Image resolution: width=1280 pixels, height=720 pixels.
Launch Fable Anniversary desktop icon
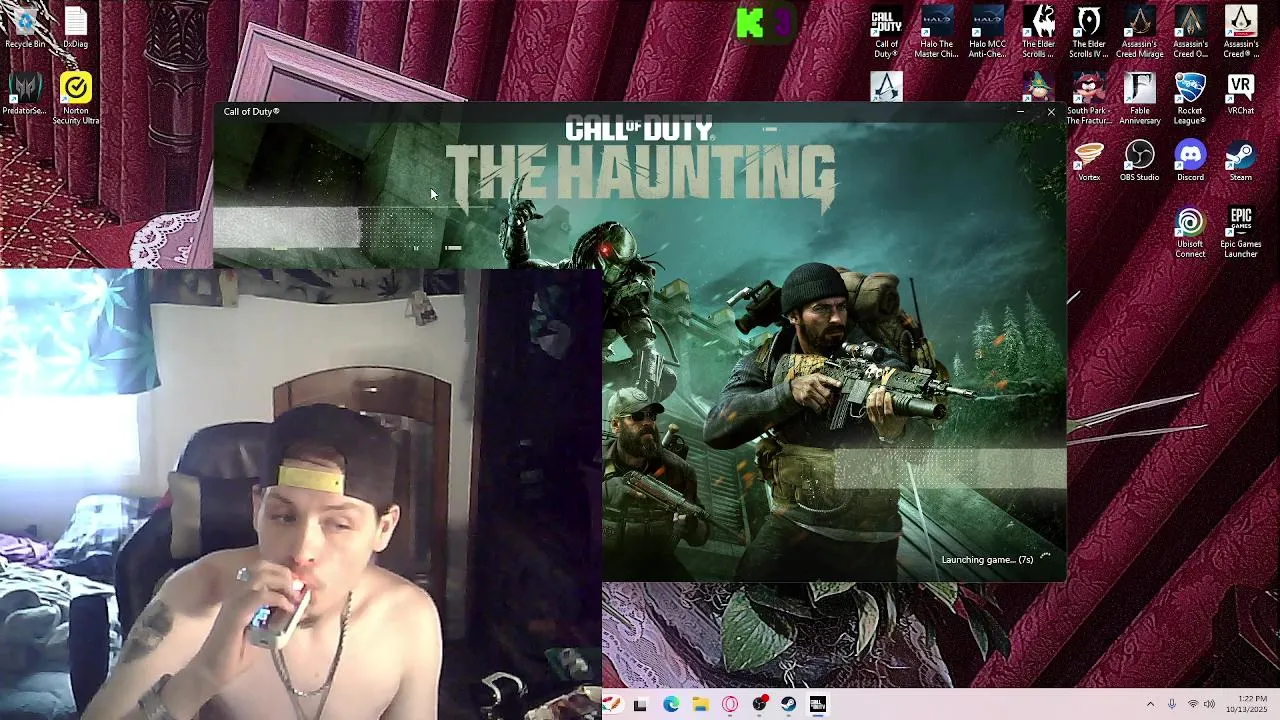click(1139, 100)
